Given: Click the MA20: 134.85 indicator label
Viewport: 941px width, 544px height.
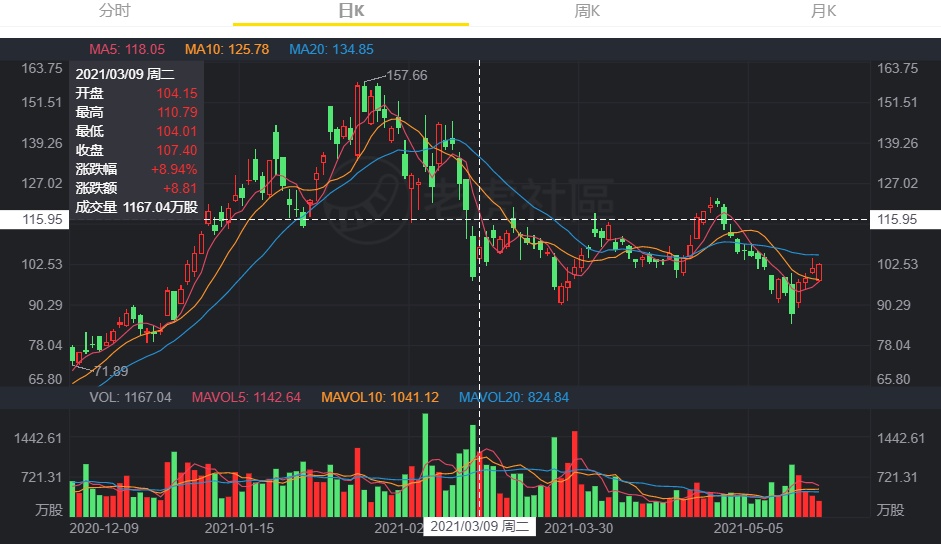Looking at the screenshot, I should click(331, 49).
